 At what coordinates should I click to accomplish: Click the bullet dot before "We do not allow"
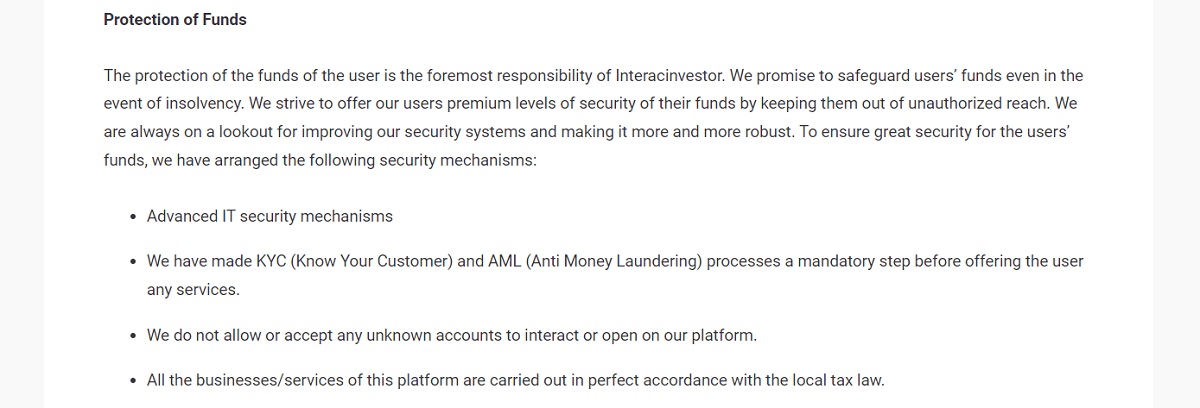click(133, 336)
